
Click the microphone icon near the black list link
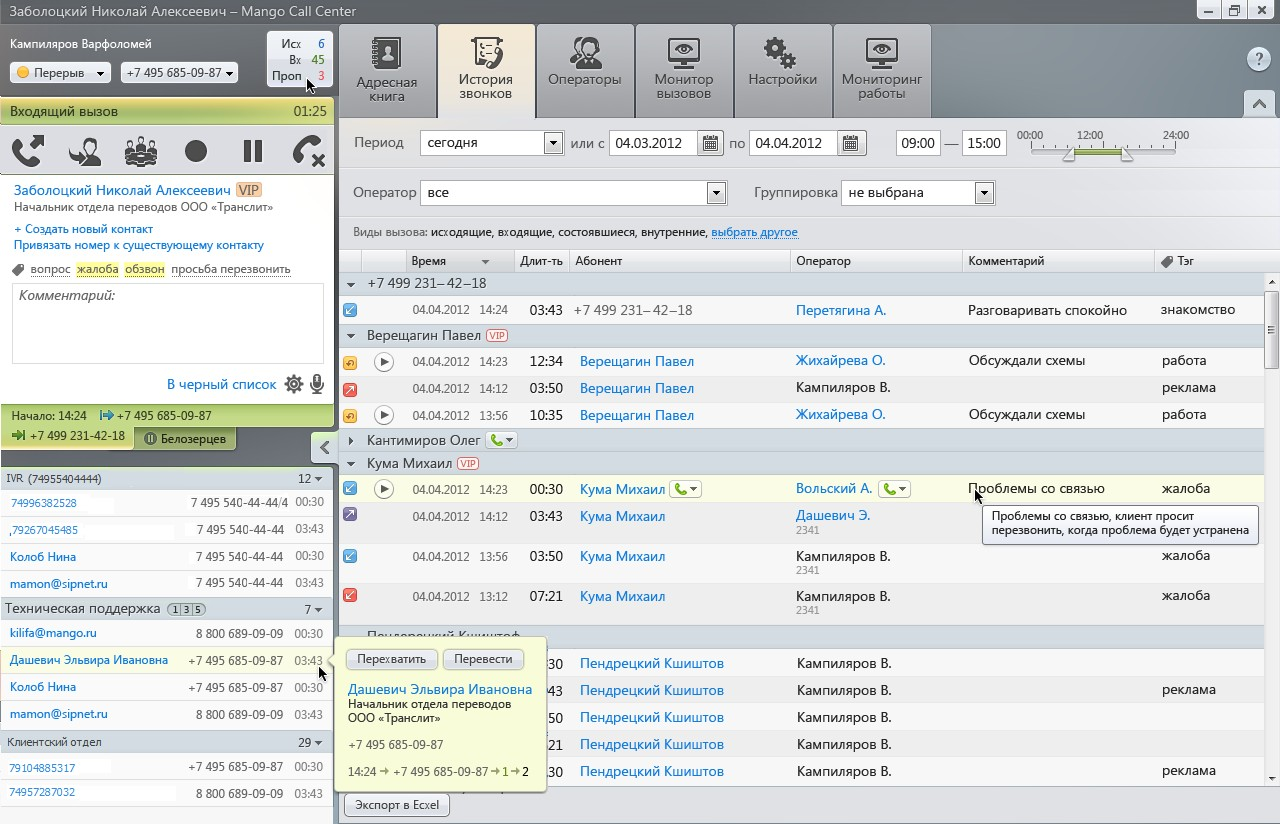[x=318, y=383]
